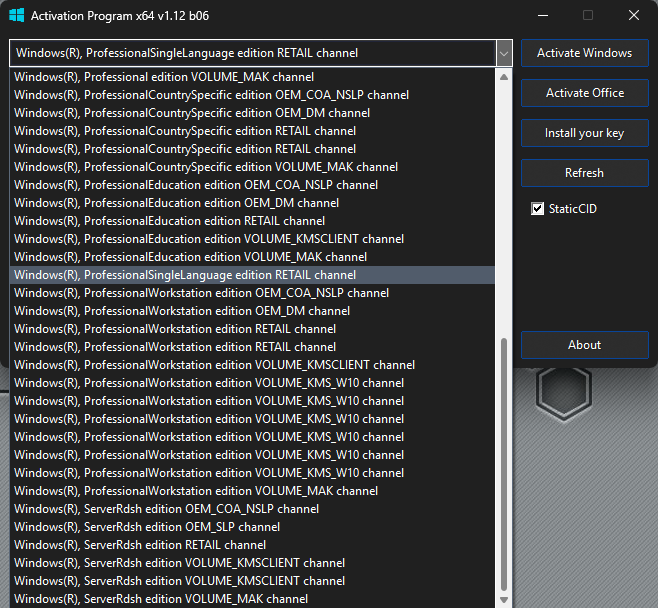Open the edition combo box dropdown arrow
Screen dimensions: 658x608
pos(504,53)
